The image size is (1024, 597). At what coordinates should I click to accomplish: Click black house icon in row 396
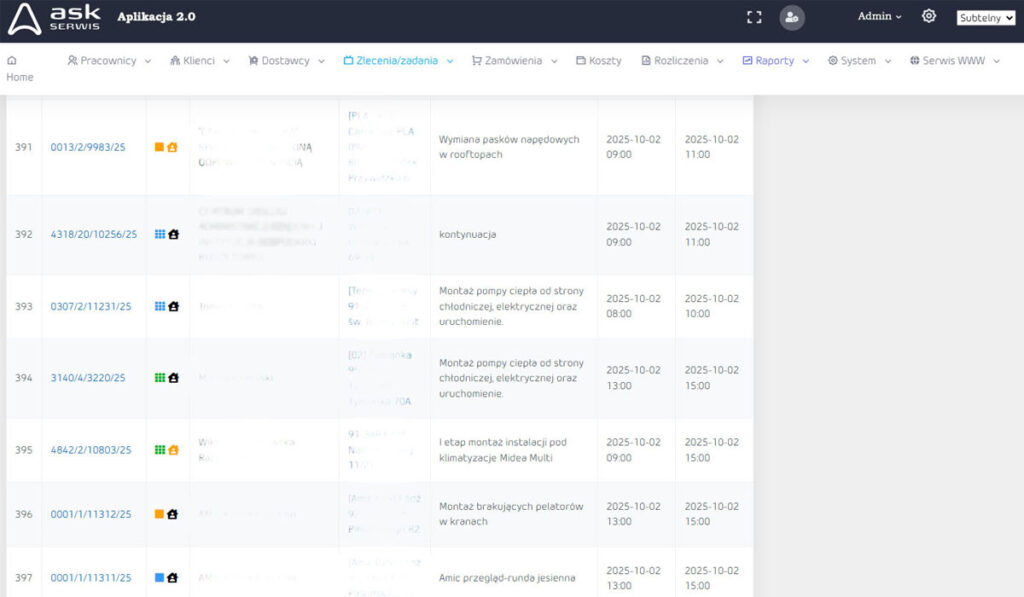[x=172, y=514]
